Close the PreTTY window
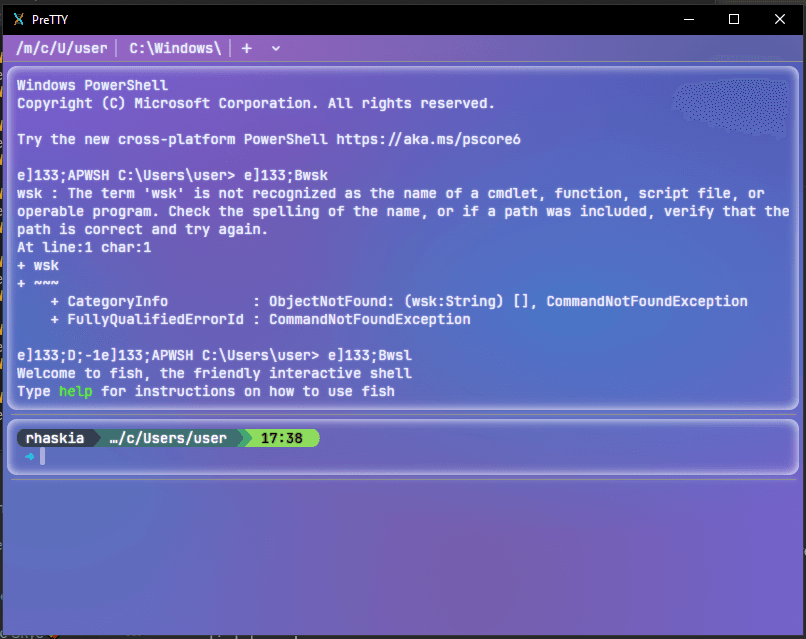Image resolution: width=806 pixels, height=639 pixels. (781, 18)
